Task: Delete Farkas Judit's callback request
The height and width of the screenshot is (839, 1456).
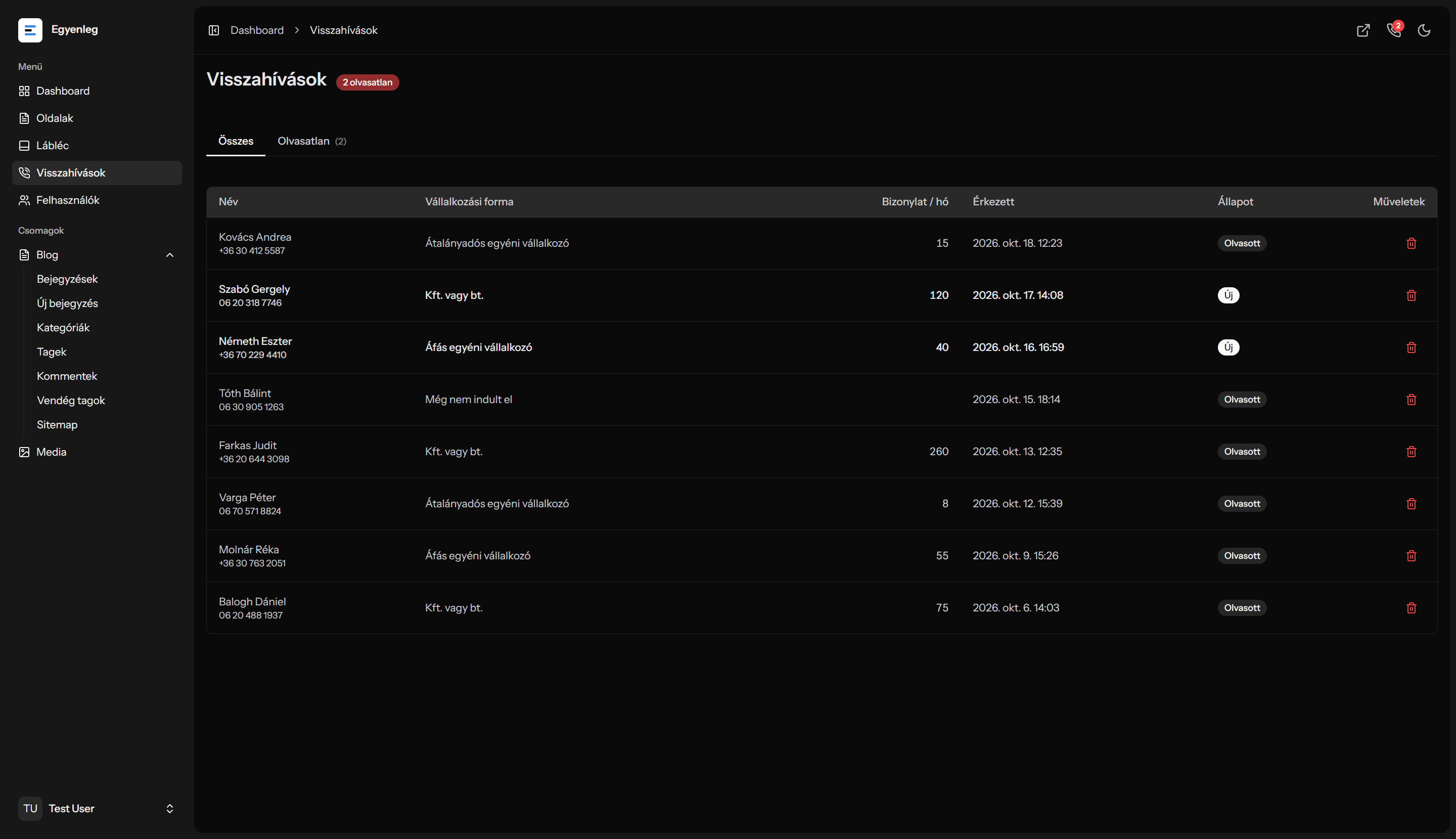Action: tap(1411, 451)
